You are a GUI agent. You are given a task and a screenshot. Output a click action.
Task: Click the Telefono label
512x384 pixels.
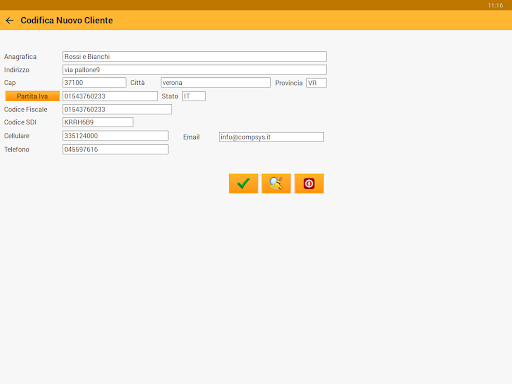point(17,149)
